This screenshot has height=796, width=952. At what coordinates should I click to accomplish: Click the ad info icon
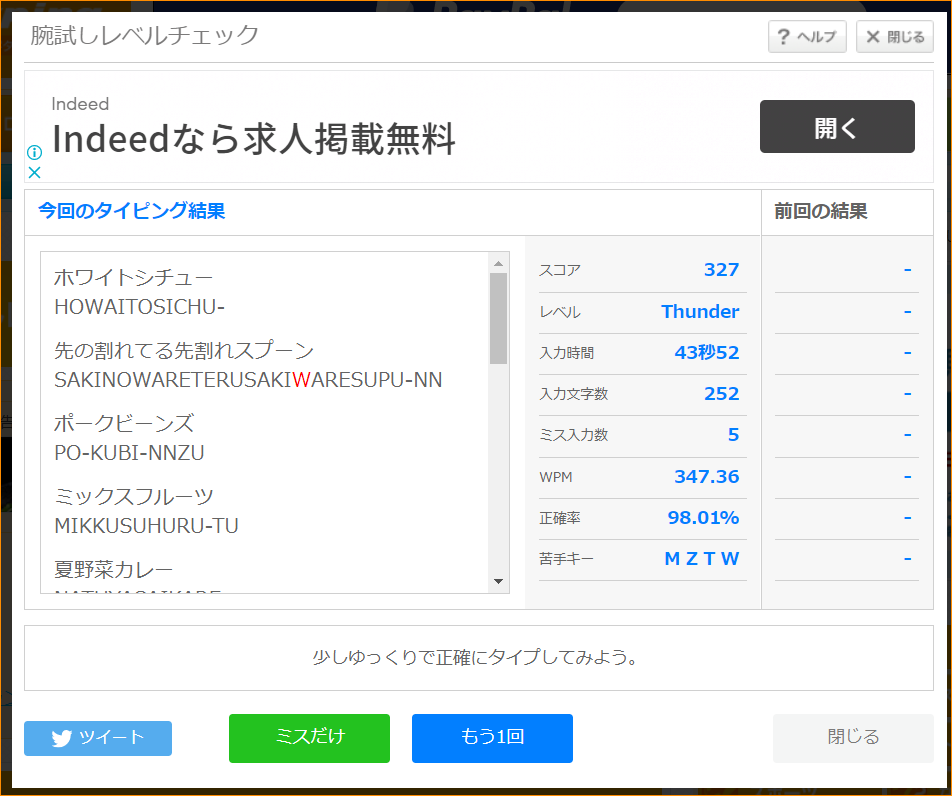(x=35, y=152)
